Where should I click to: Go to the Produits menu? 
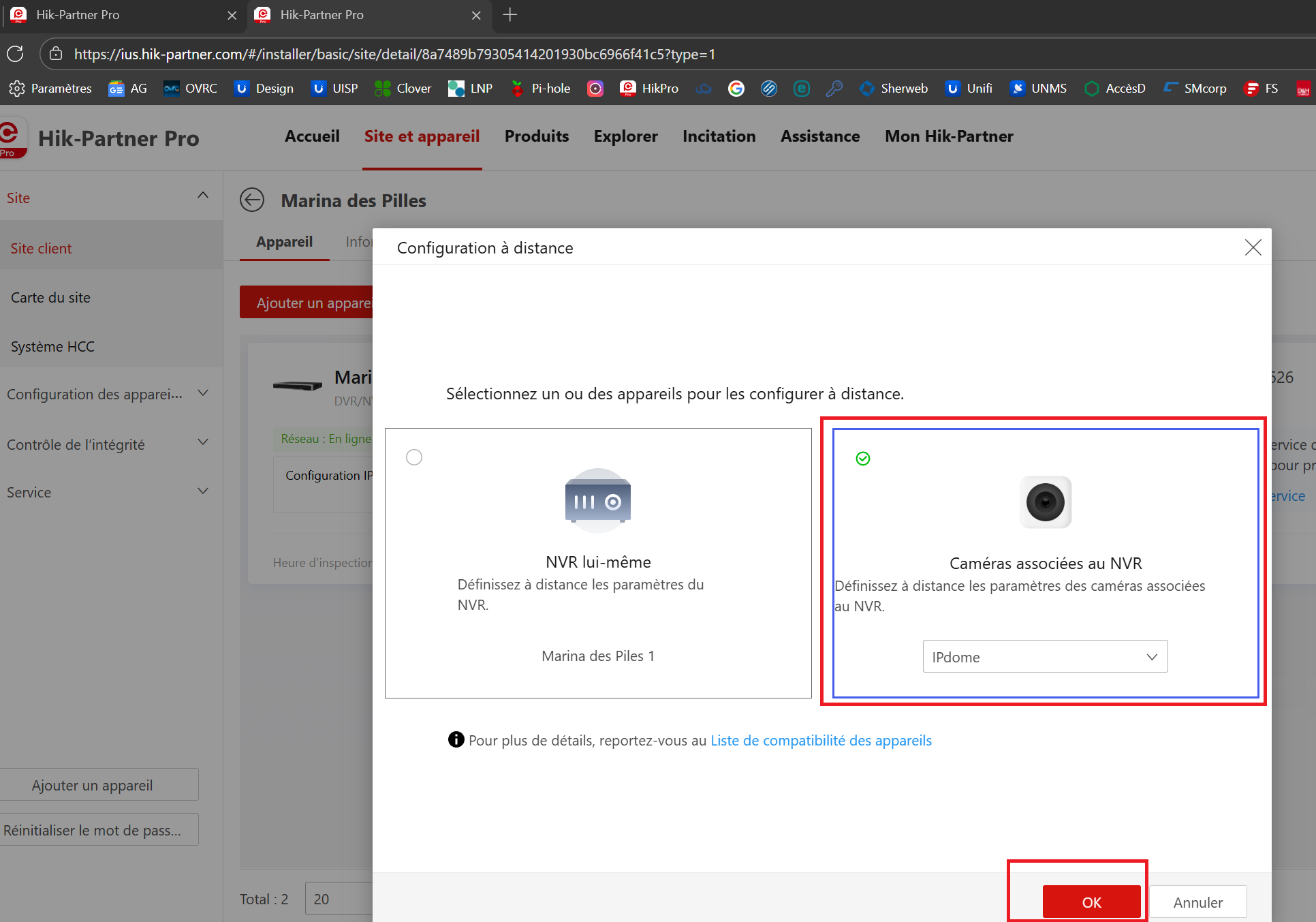pos(537,136)
